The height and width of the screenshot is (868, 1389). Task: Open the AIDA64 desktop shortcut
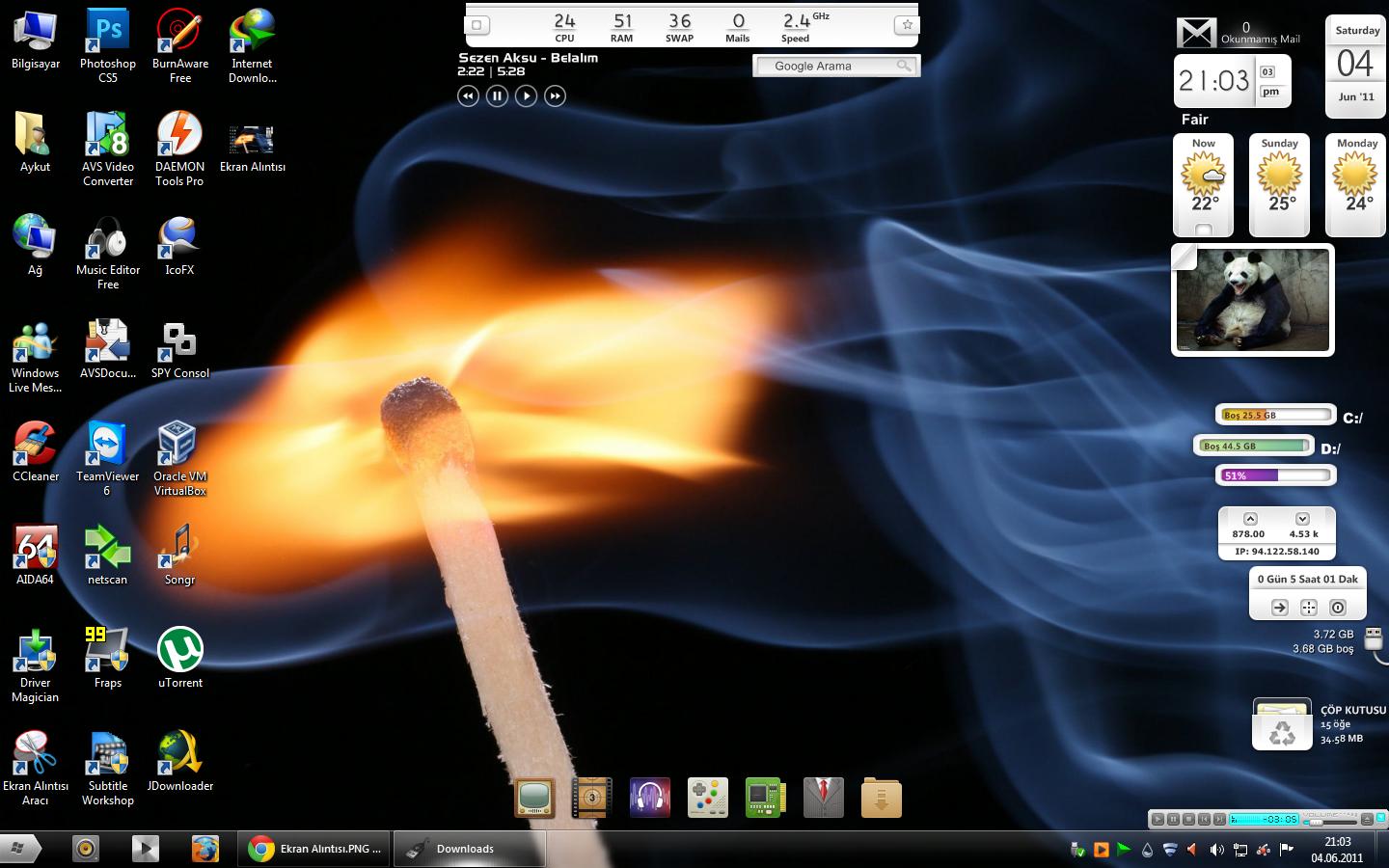click(36, 555)
